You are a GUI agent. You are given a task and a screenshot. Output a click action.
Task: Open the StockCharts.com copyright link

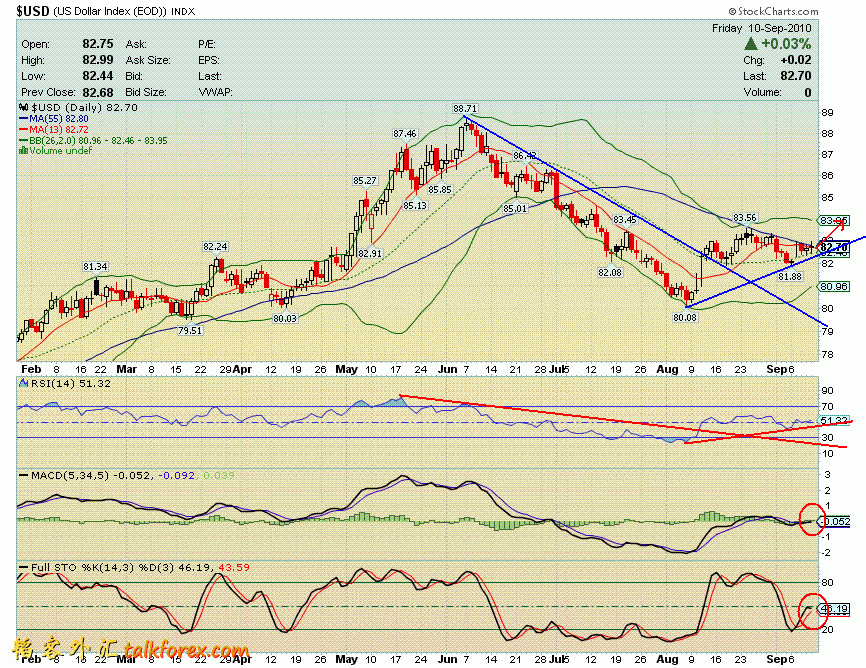point(773,11)
